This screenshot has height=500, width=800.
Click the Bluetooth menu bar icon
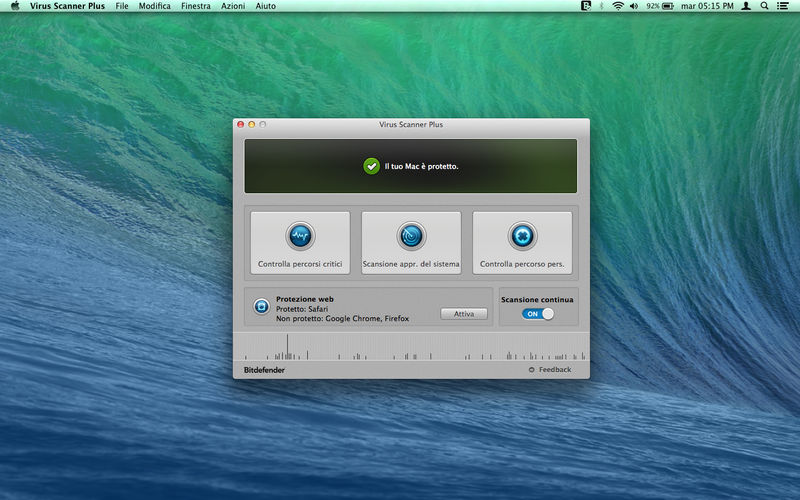(601, 6)
